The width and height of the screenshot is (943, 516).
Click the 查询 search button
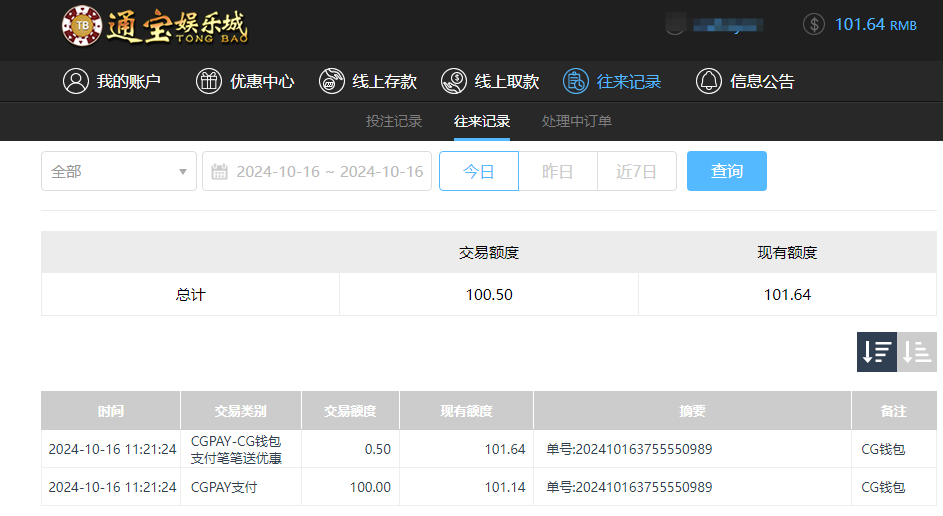click(x=726, y=171)
